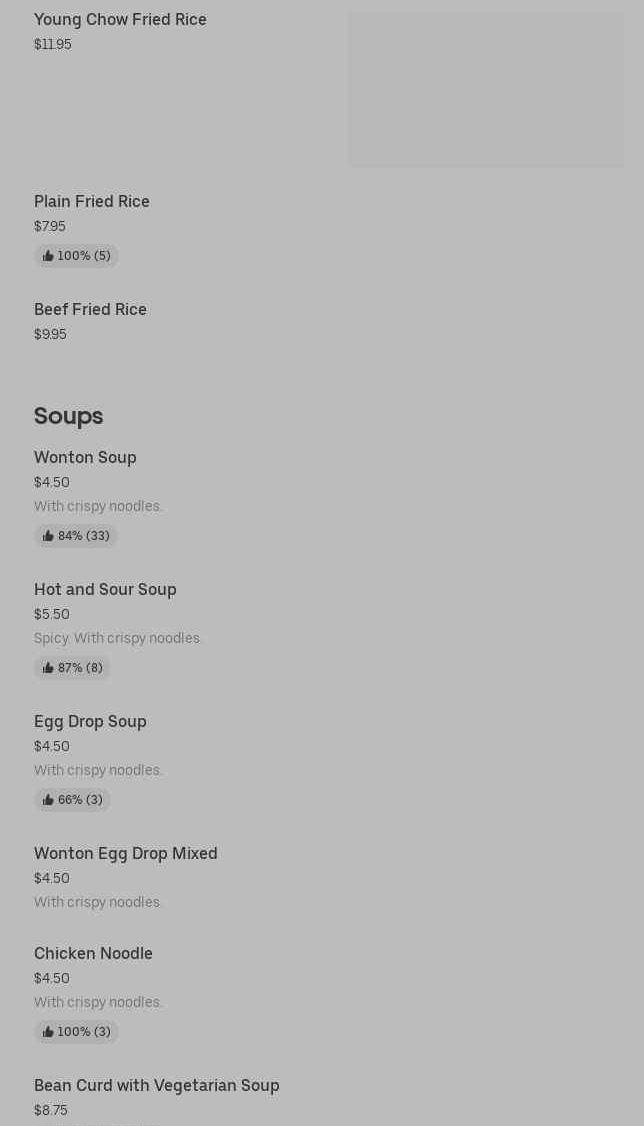Click the $8.75 price of Bean Curd Soup
The image size is (644, 1126).
click(51, 1110)
